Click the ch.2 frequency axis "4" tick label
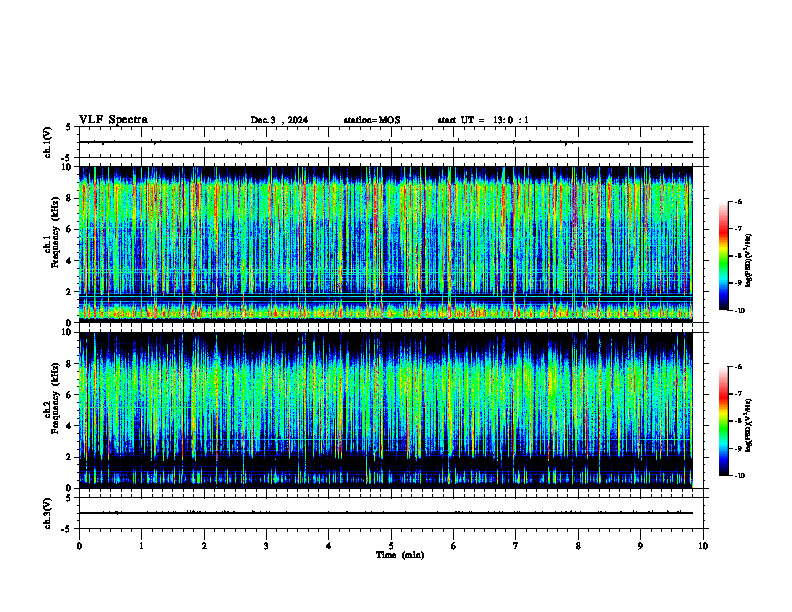The width and height of the screenshot is (792, 612). [69, 426]
